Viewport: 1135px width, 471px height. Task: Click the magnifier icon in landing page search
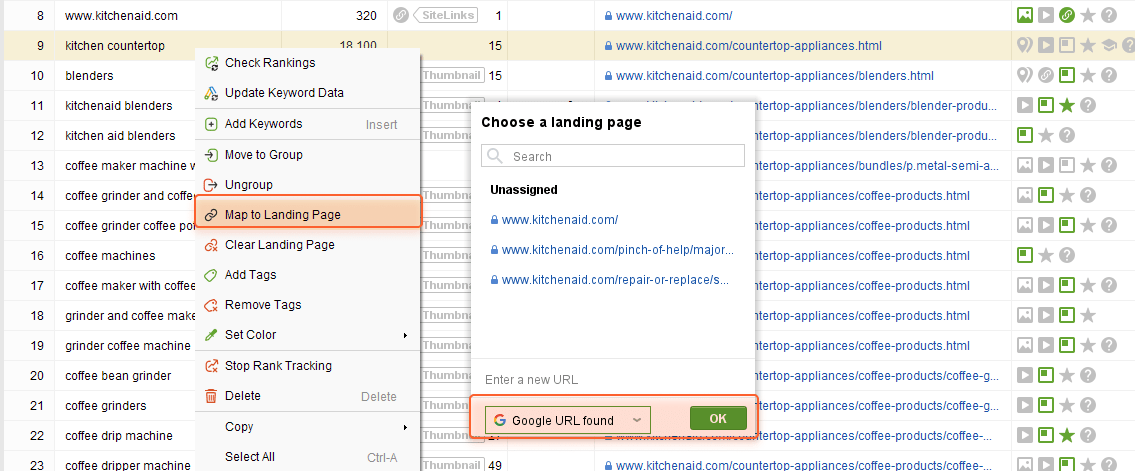click(495, 156)
